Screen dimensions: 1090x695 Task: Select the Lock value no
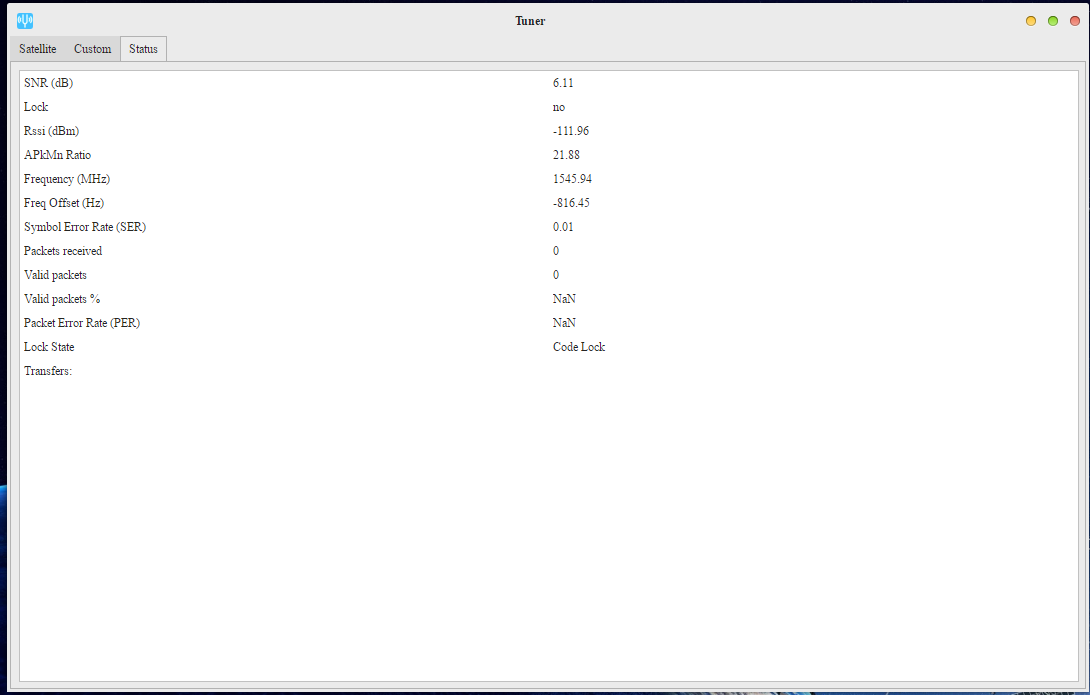coord(559,107)
